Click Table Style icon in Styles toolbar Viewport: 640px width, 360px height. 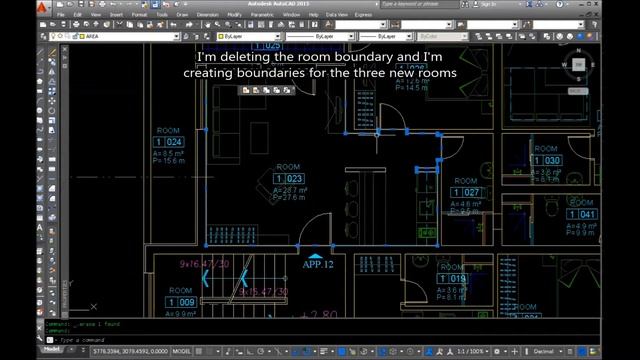tap(461, 24)
